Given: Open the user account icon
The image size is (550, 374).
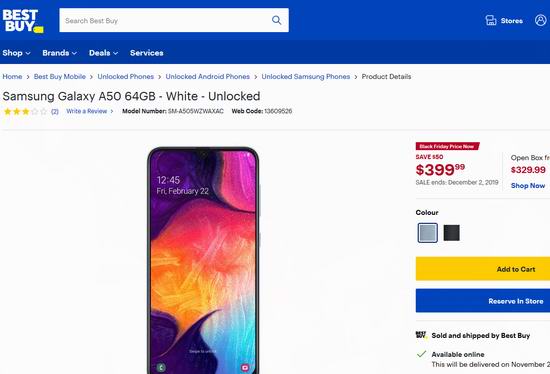Looking at the screenshot, I should [541, 20].
